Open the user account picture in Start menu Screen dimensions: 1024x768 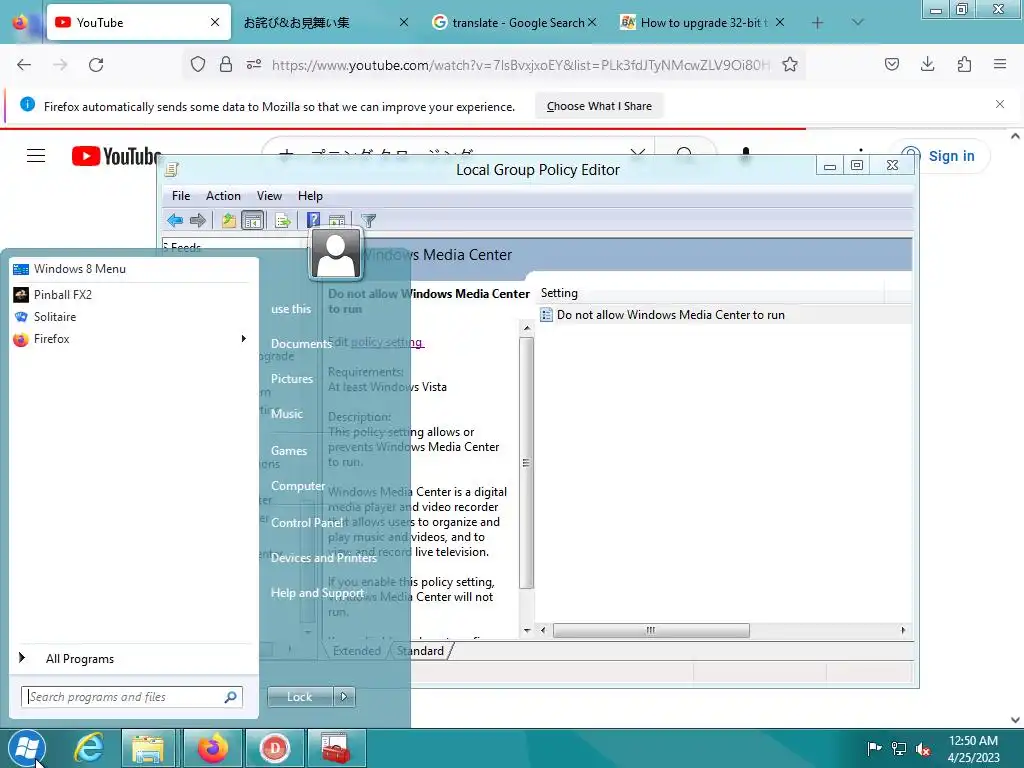(x=336, y=253)
